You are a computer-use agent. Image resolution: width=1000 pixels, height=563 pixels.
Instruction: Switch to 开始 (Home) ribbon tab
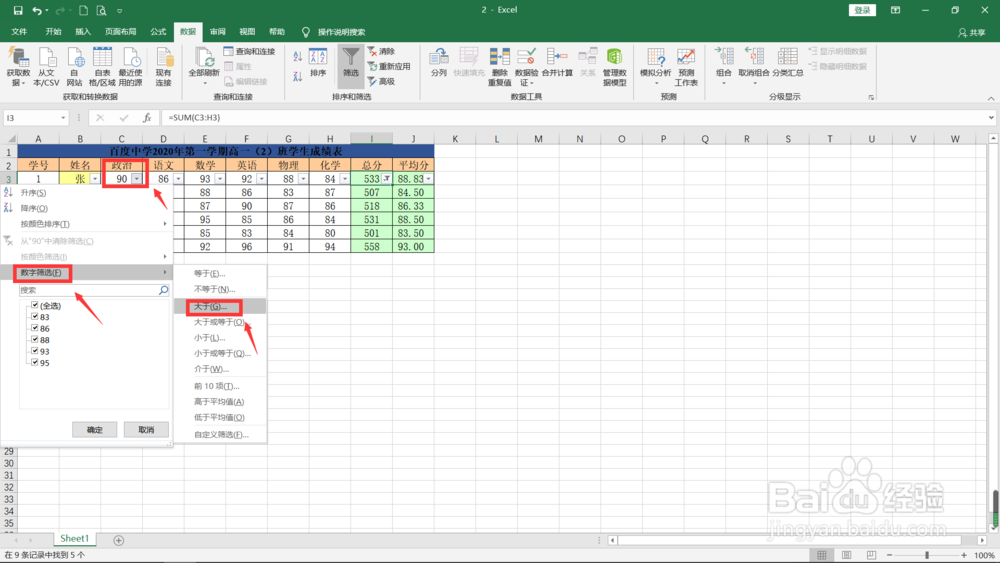click(x=53, y=32)
